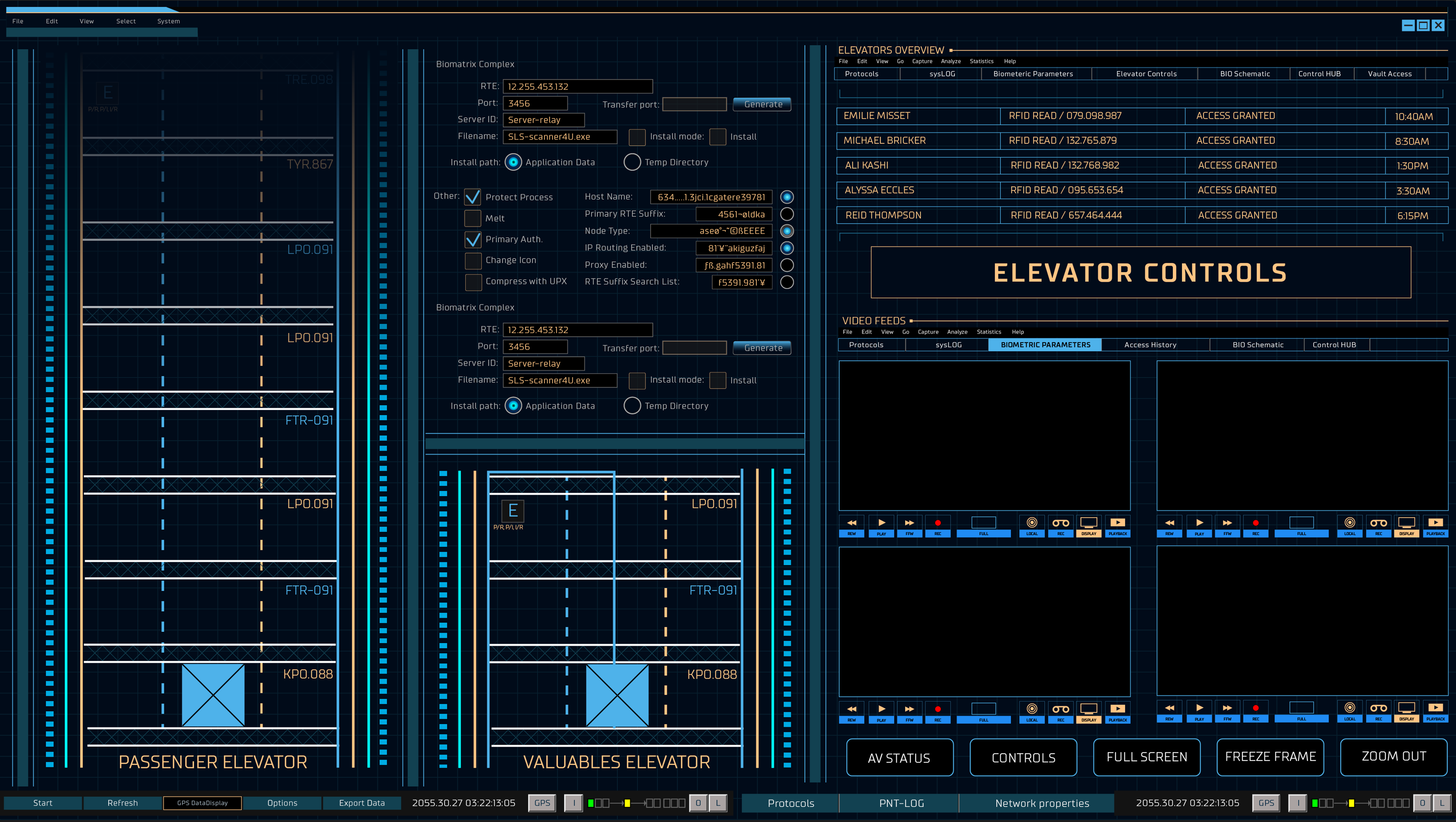Switch to the Vault Access tab

tap(1389, 74)
